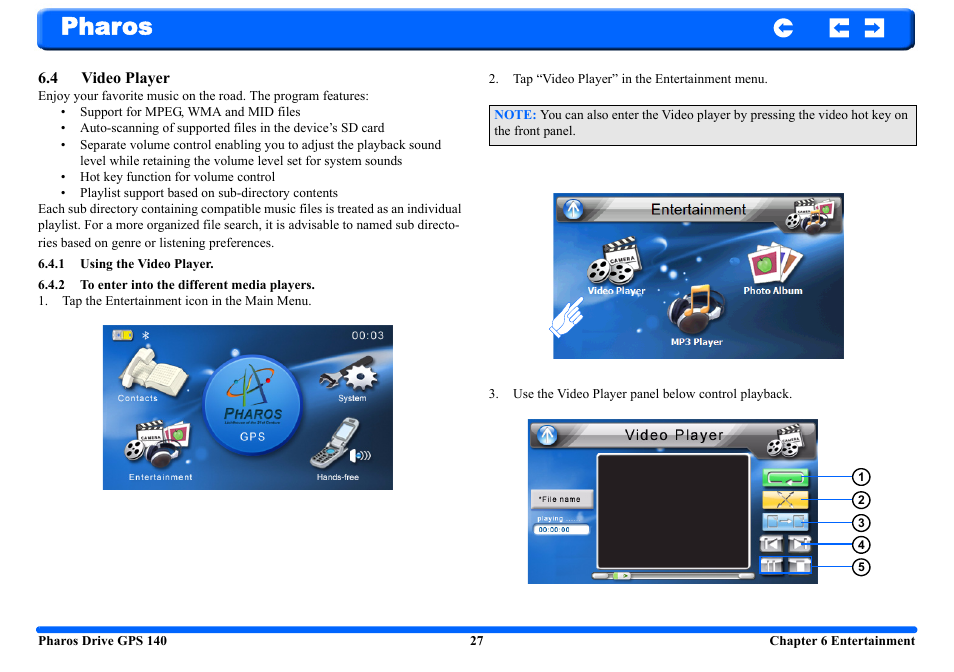Viewport: 954px width, 672px height.
Task: Click footer text 'Chapter 6 Entertainment'
Action: click(842, 641)
